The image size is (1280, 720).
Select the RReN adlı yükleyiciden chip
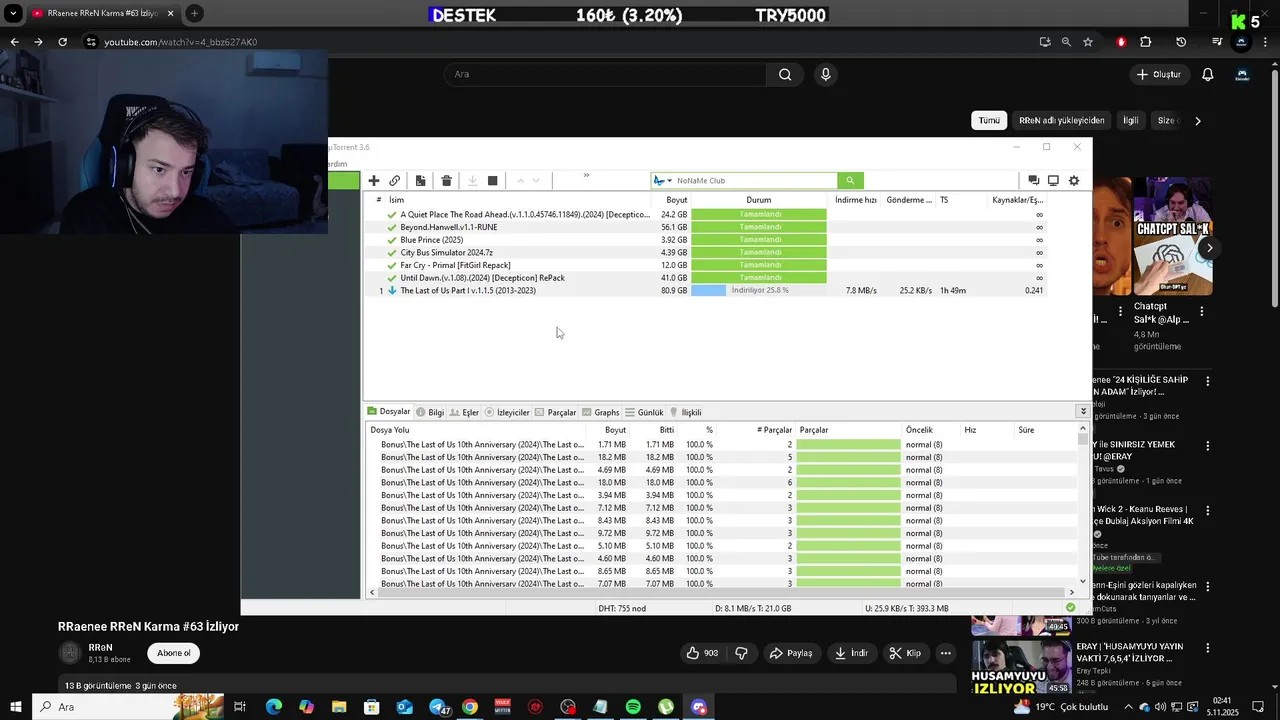(x=1062, y=120)
